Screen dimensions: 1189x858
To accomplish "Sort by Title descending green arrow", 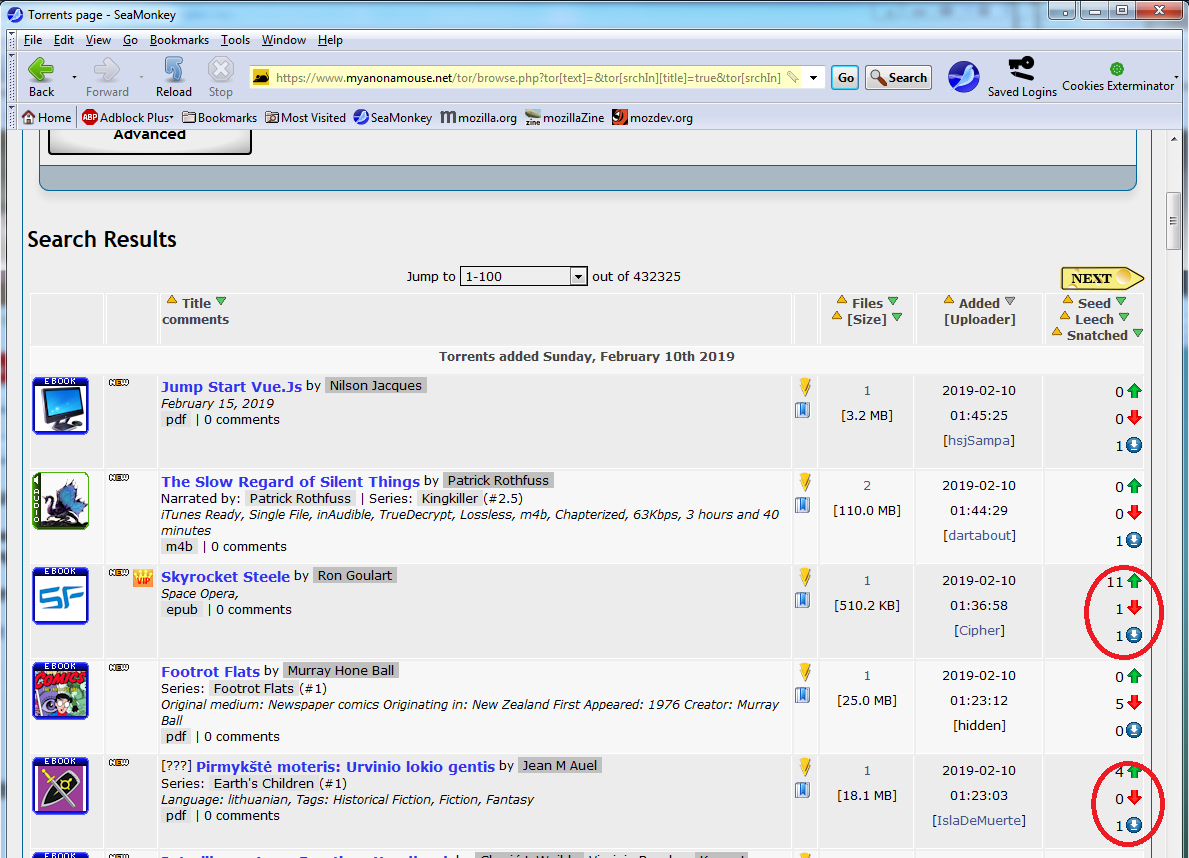I will coord(221,301).
